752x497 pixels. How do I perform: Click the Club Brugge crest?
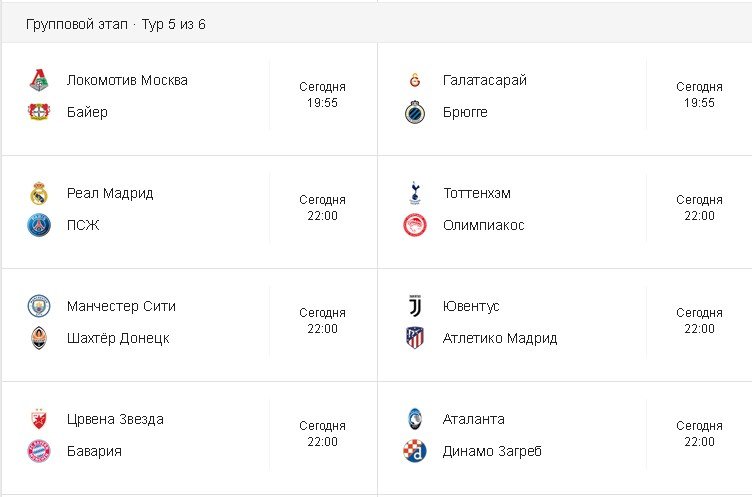415,112
